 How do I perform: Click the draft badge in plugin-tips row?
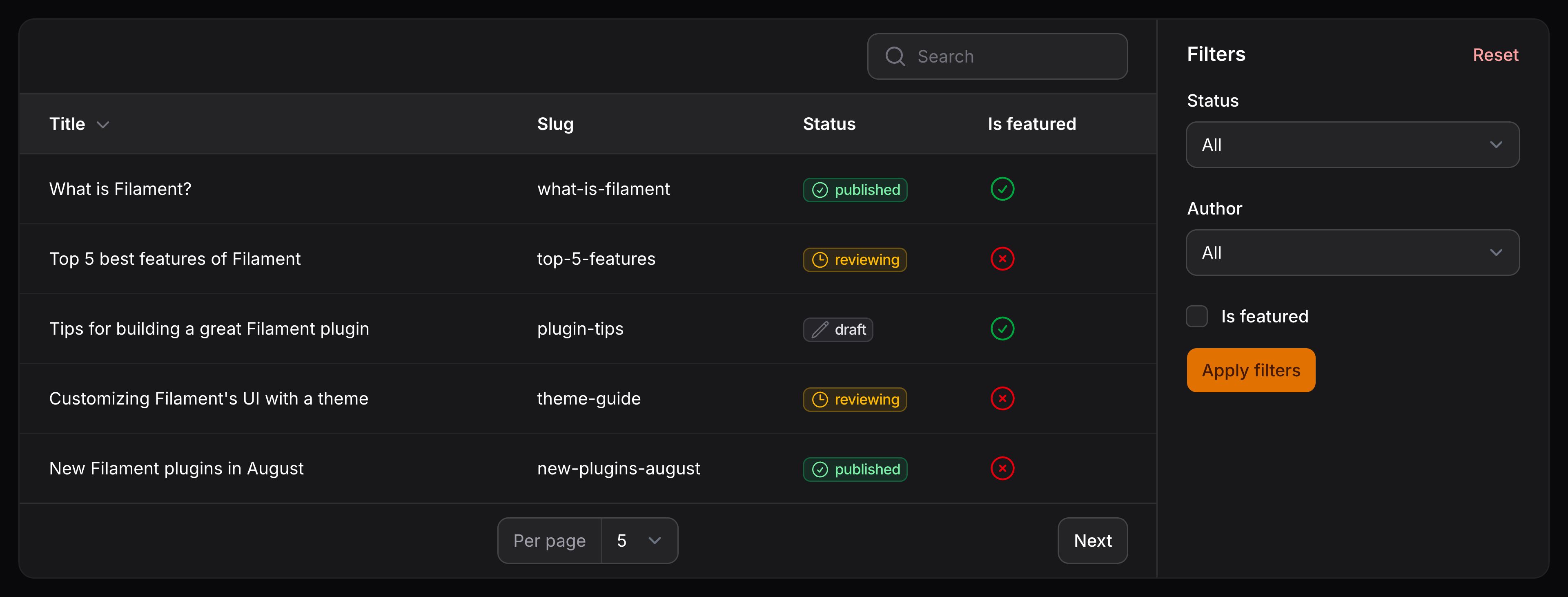coord(837,330)
